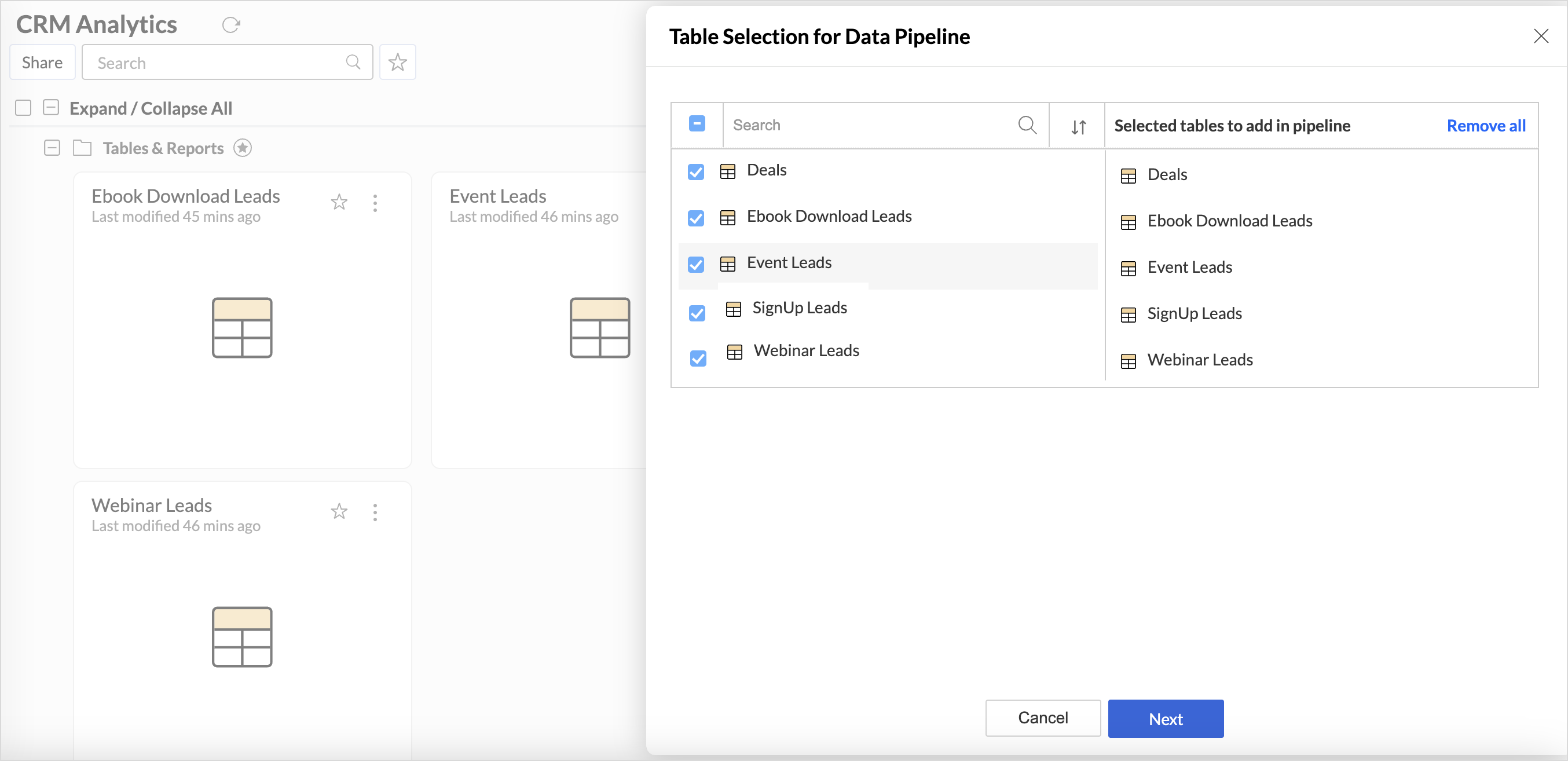Click the Next button
The image size is (1568, 761).
pyautogui.click(x=1165, y=718)
